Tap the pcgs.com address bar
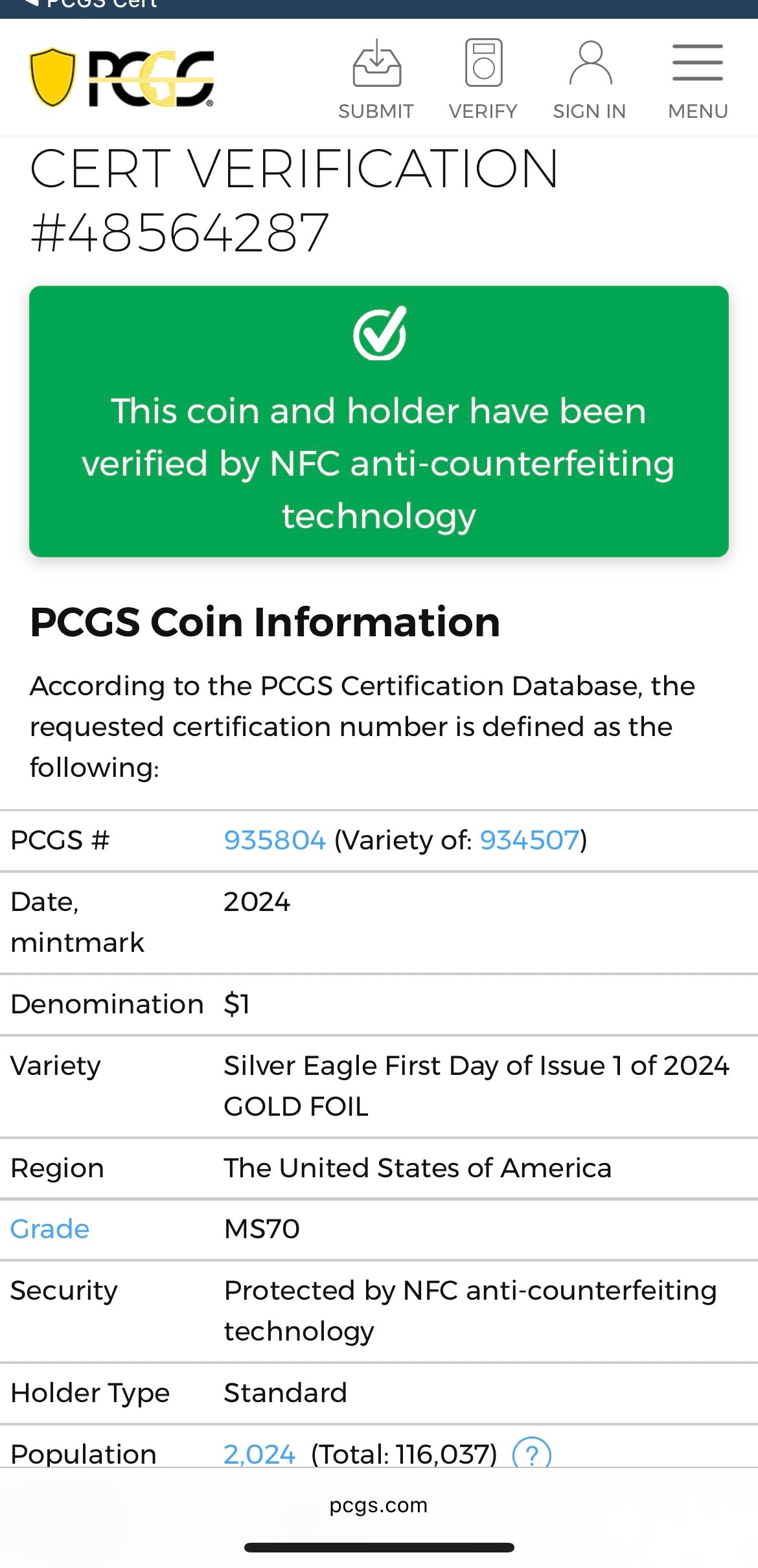758x1568 pixels. 379,1506
